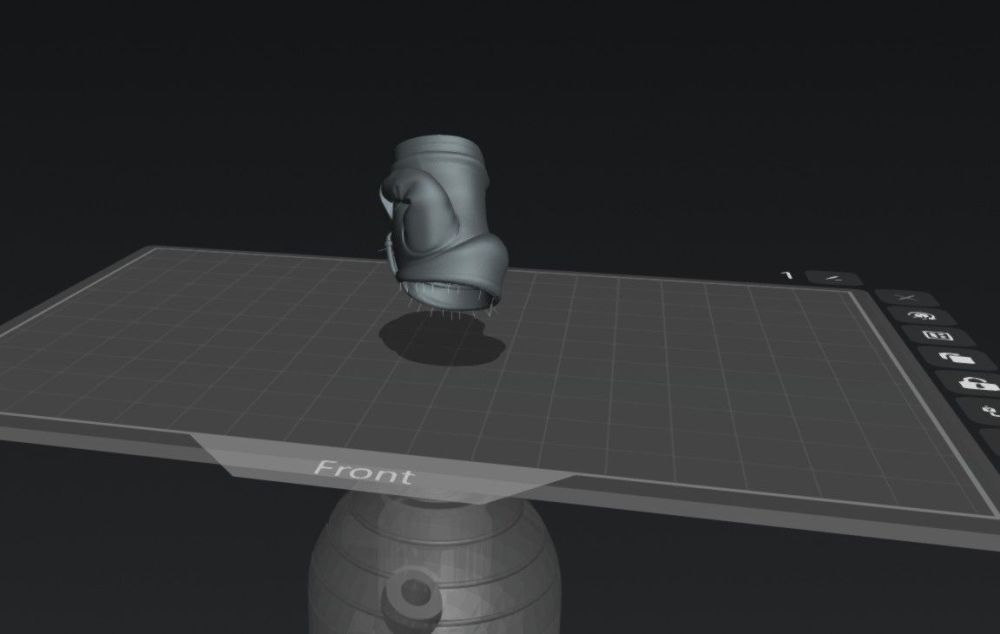Select the bottommost icon on the right panel
The height and width of the screenshot is (634, 1000).
[x=990, y=410]
